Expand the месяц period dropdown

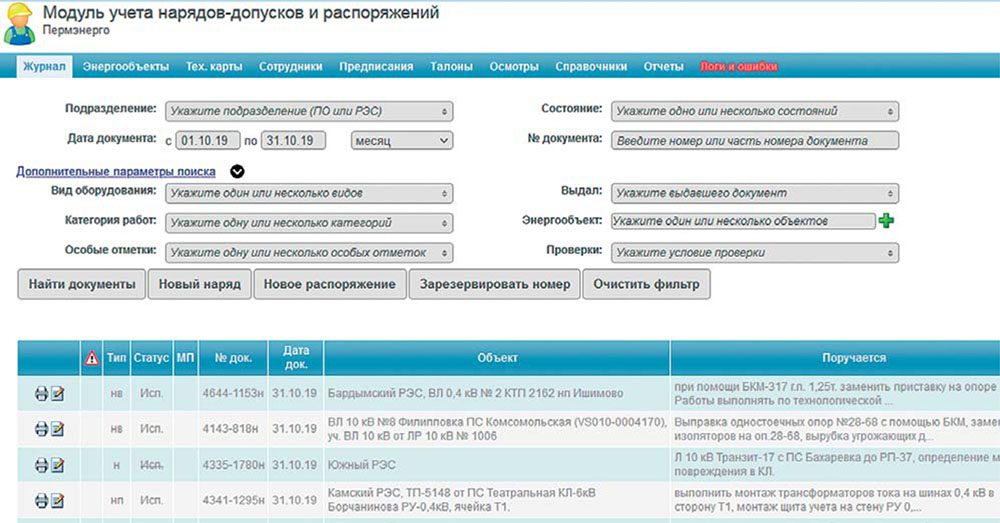pyautogui.click(x=402, y=140)
